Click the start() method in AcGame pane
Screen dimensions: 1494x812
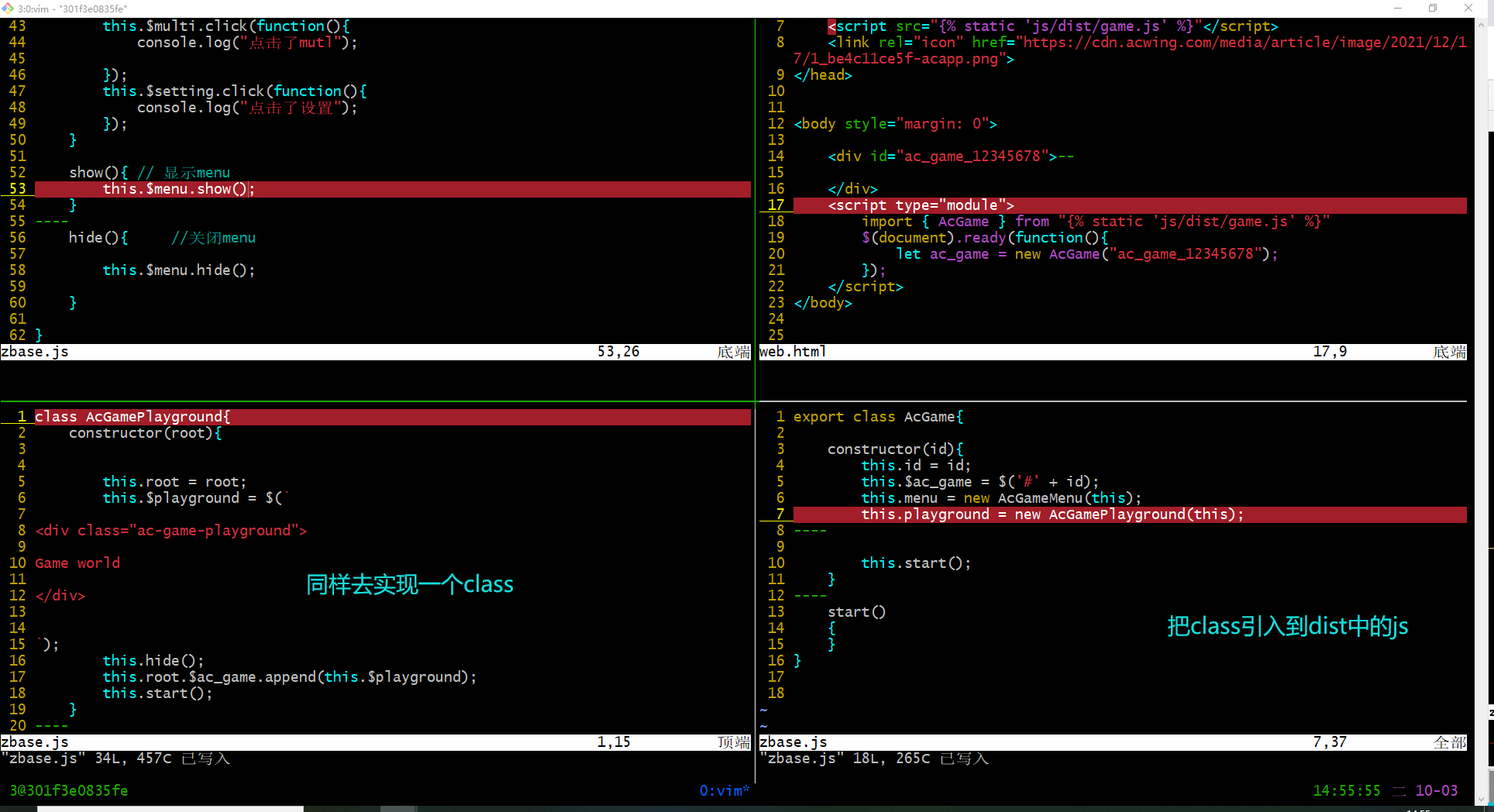(x=857, y=612)
